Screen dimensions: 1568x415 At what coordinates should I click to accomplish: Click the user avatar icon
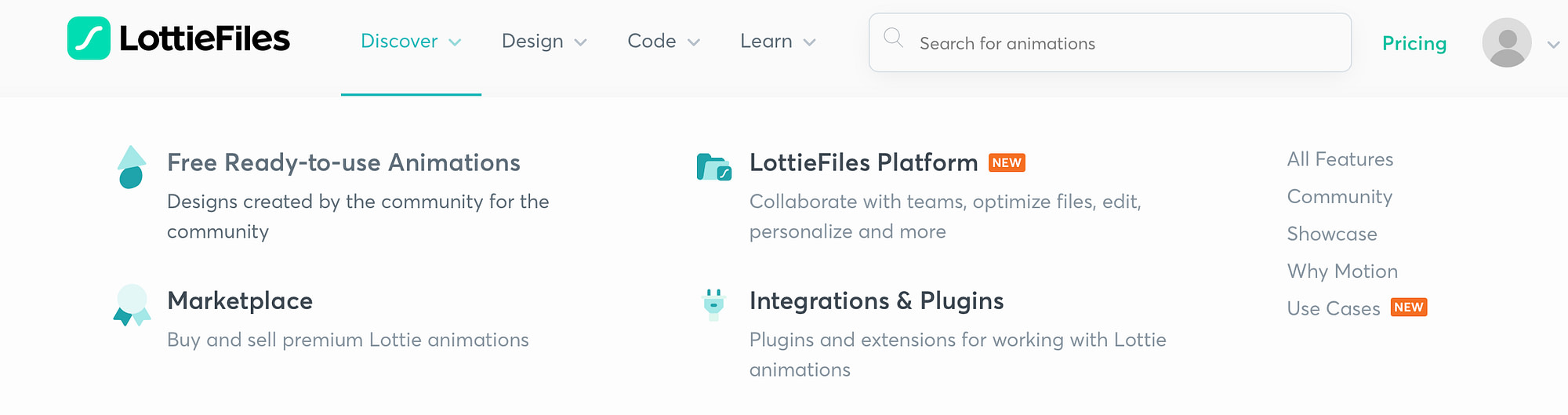click(1506, 42)
